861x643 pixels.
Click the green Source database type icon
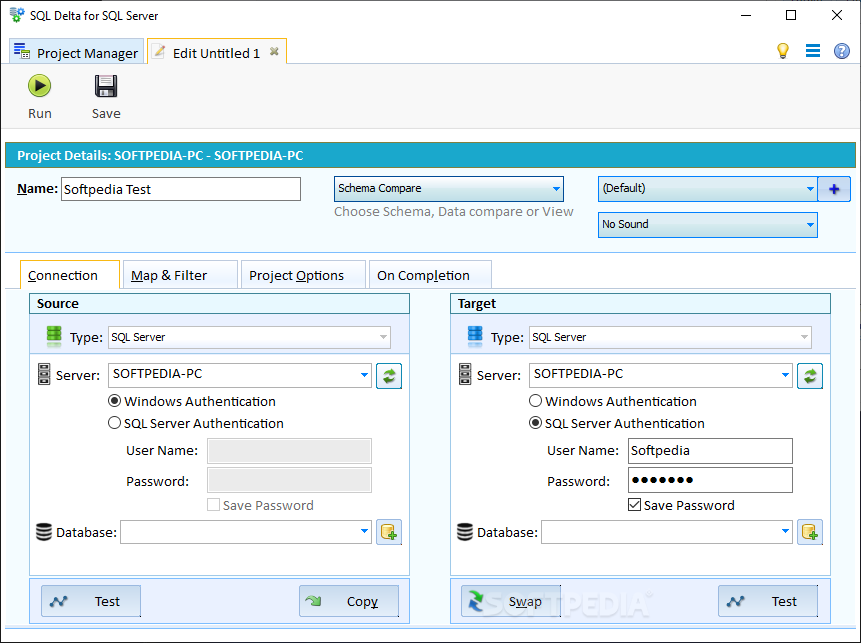tap(54, 337)
